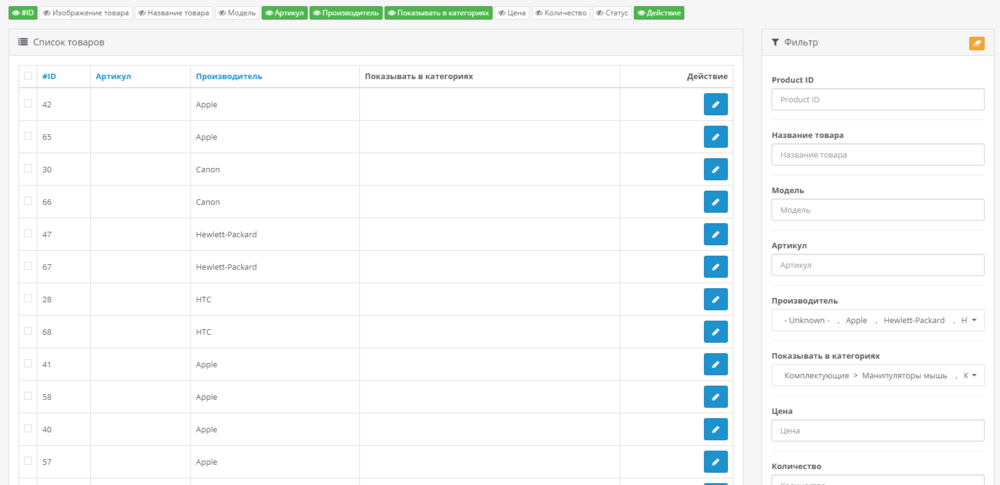Sort by the Производитель column header

(229, 77)
